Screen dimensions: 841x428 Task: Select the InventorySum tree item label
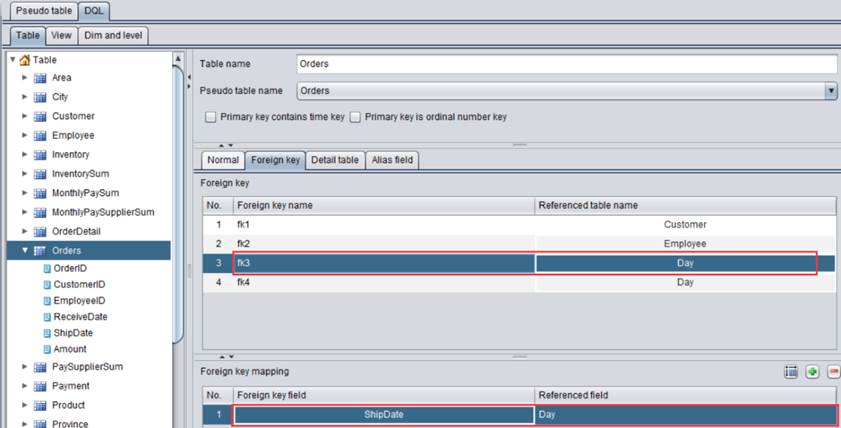pyautogui.click(x=80, y=174)
